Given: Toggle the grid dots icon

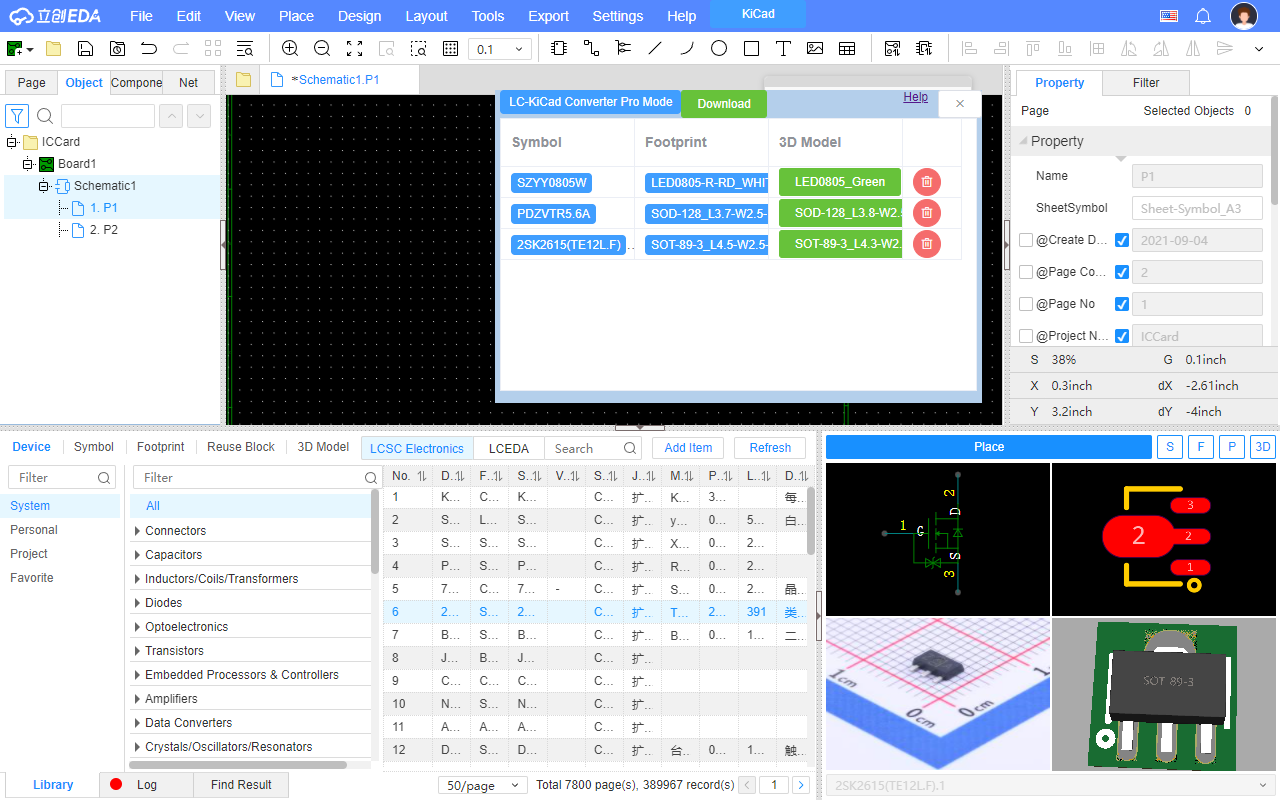Looking at the screenshot, I should coord(450,48).
